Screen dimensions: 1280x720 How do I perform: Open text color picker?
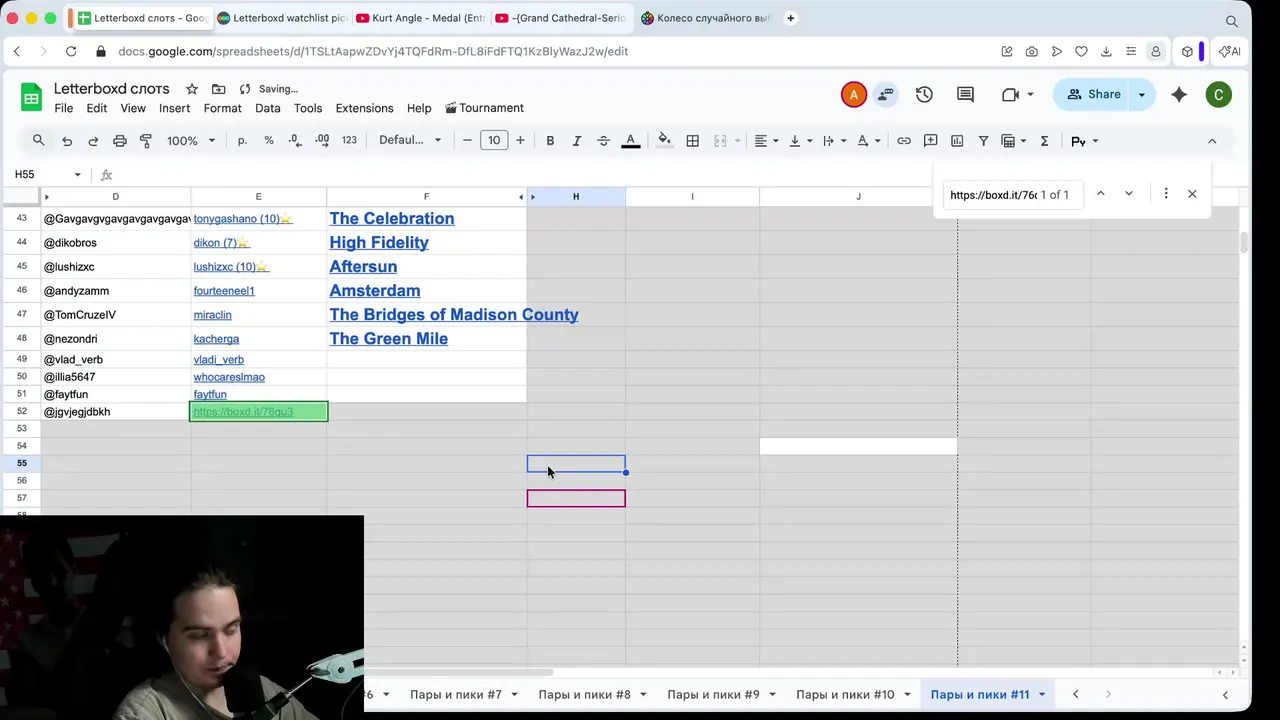tap(631, 141)
